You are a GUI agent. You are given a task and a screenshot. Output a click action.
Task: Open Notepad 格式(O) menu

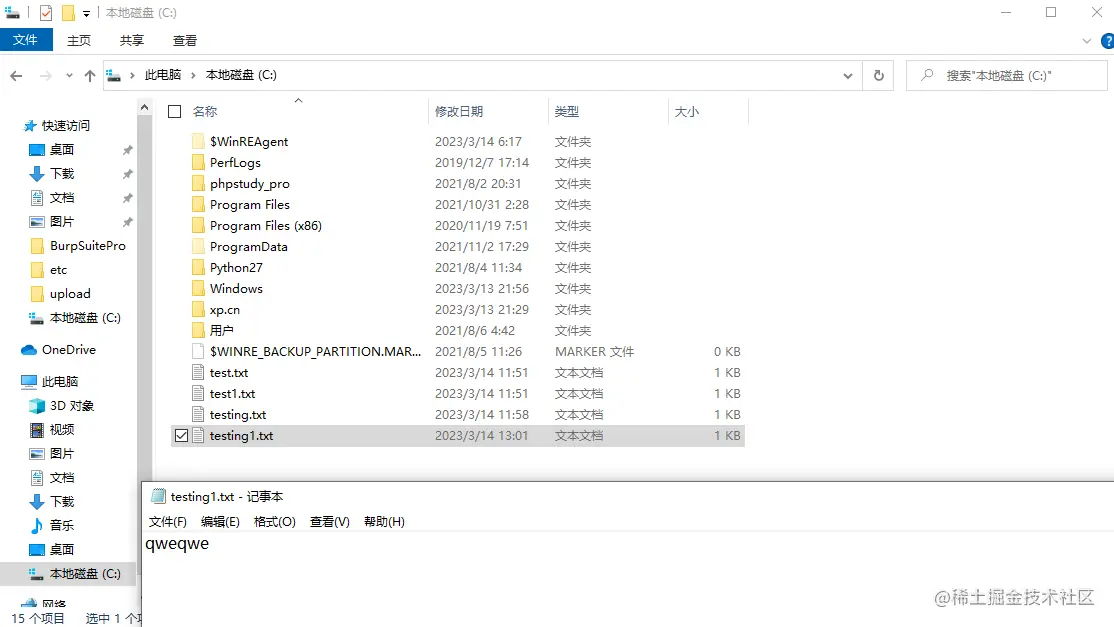coord(274,522)
